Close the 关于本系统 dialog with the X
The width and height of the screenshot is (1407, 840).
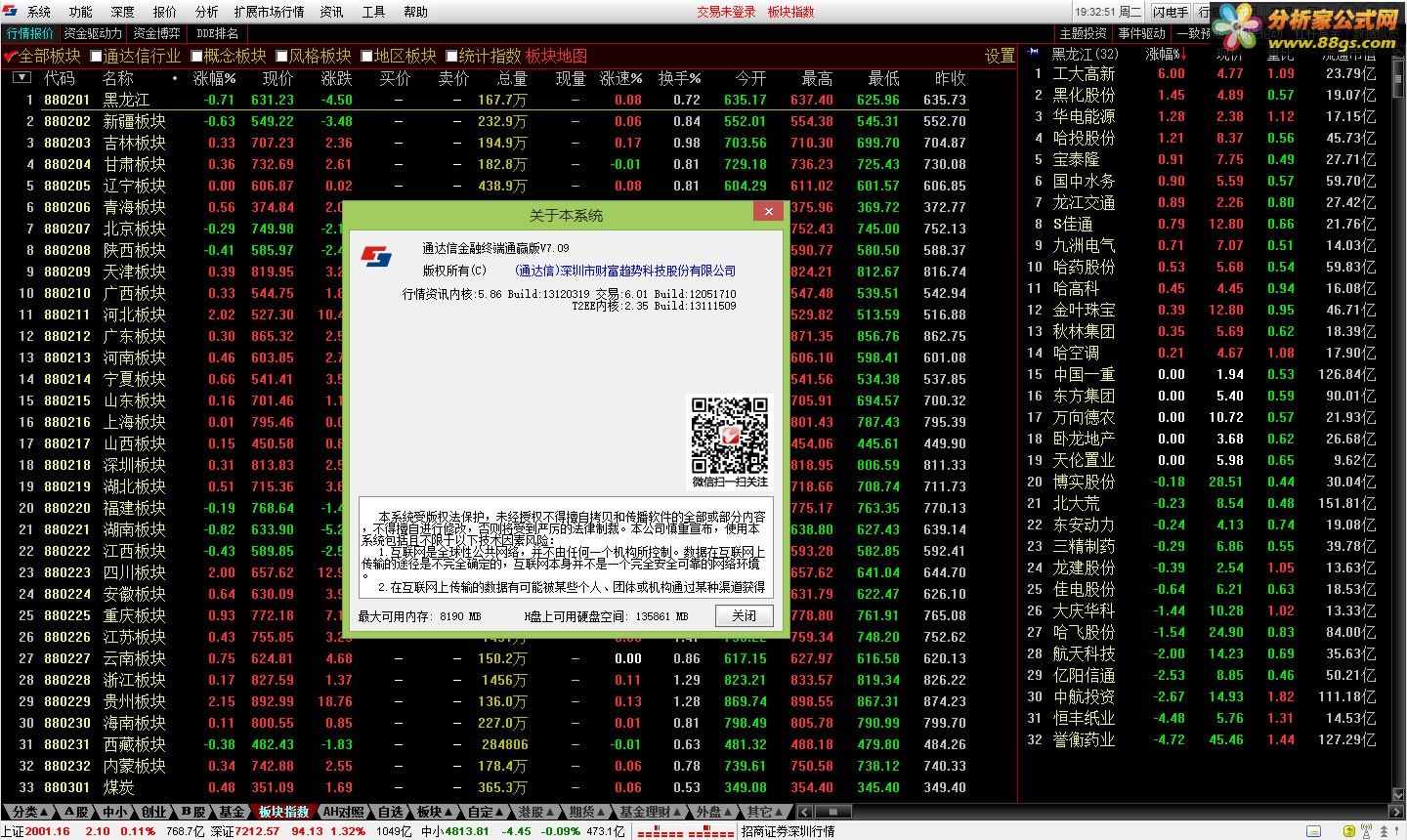pos(769,211)
